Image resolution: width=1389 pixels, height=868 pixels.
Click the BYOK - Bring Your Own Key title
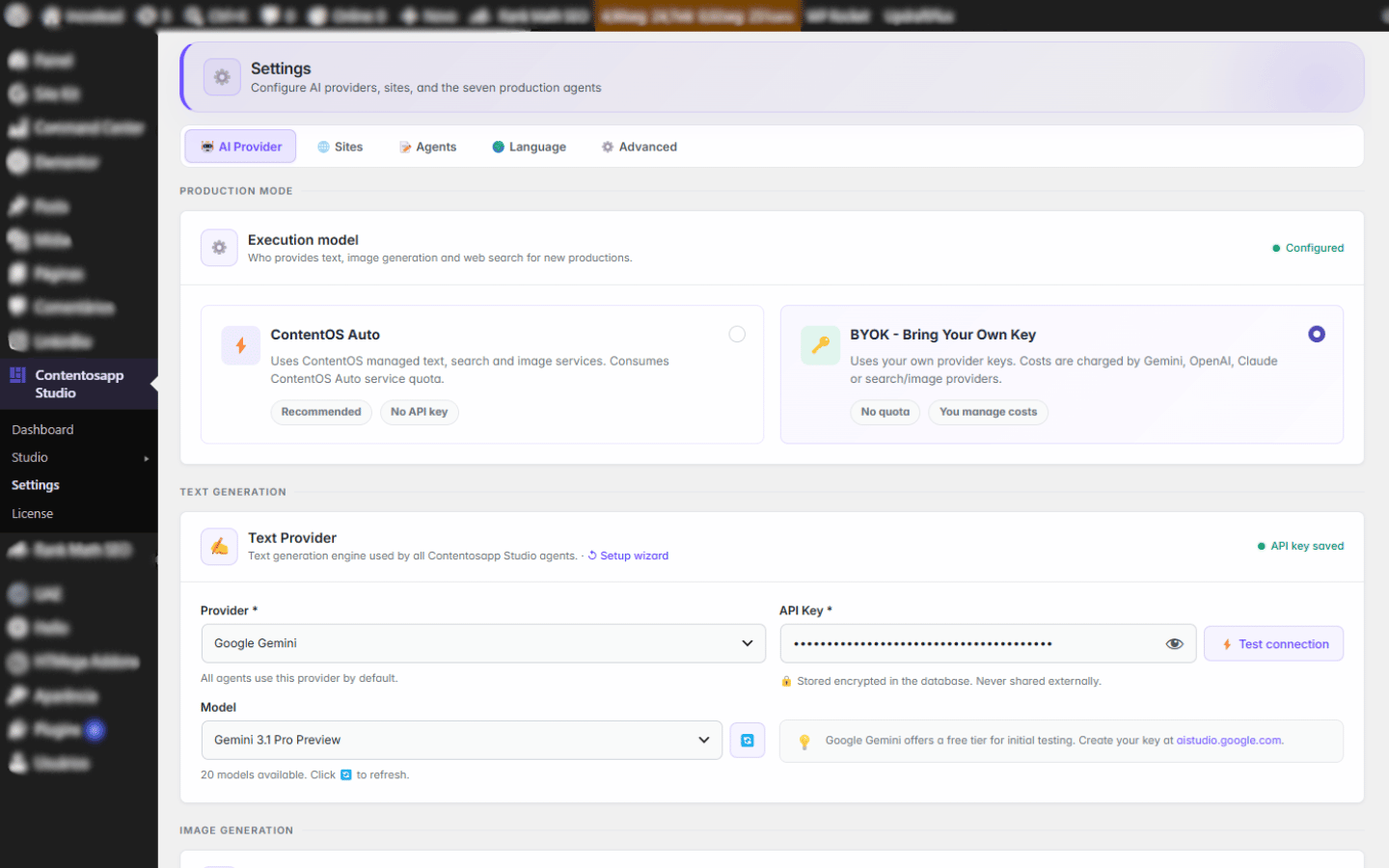tap(942, 335)
